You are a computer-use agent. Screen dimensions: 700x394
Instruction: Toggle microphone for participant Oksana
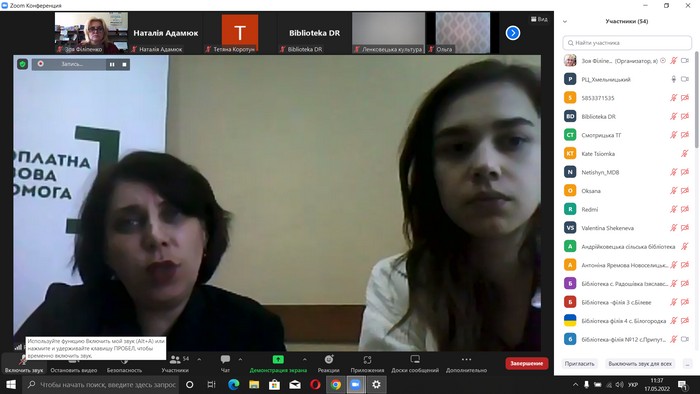pos(673,191)
